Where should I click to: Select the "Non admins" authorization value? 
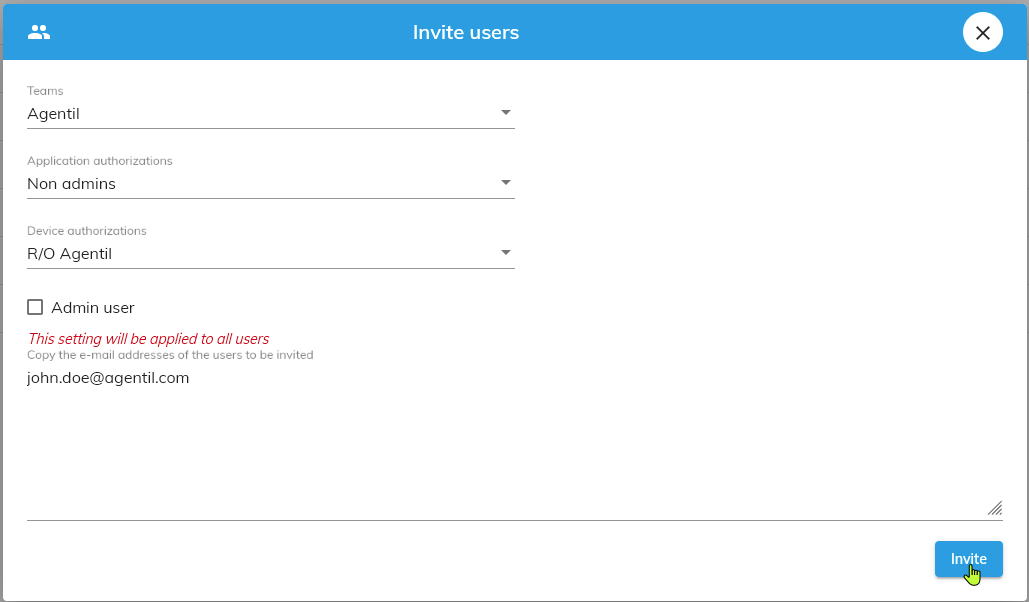pyautogui.click(x=72, y=184)
